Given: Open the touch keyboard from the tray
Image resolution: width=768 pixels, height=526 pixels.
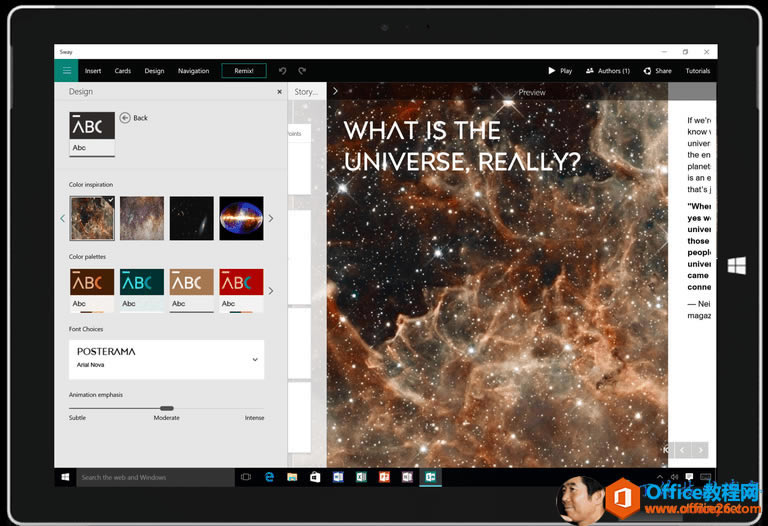Looking at the screenshot, I should (705, 477).
